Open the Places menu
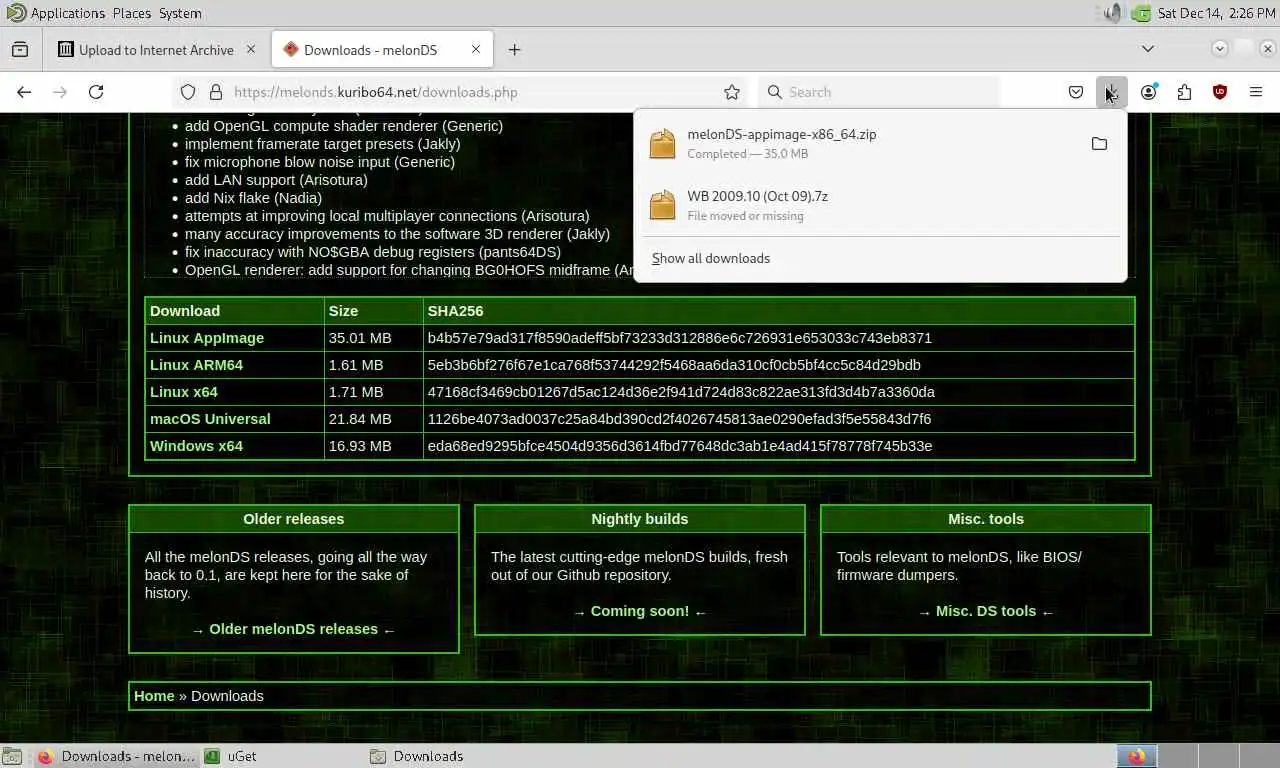1280x768 pixels. (x=132, y=13)
